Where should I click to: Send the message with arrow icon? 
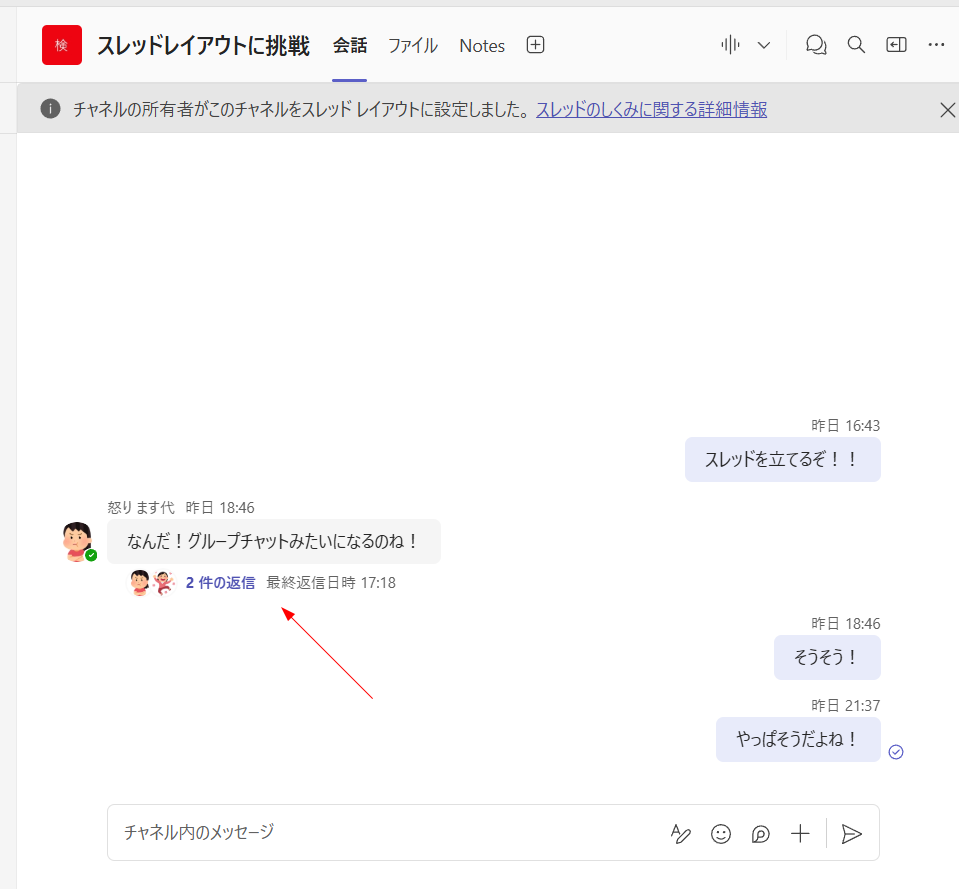click(x=851, y=834)
